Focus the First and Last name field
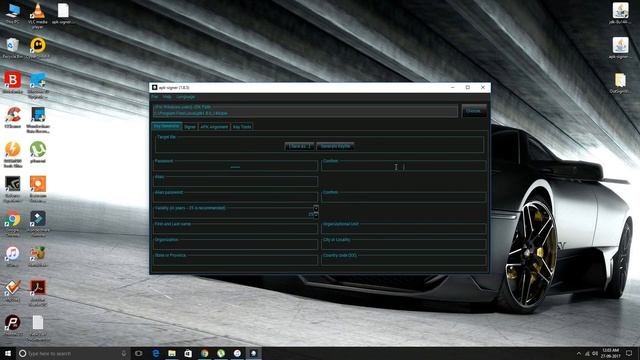Image resolution: width=640 pixels, height=360 pixels. click(x=236, y=229)
